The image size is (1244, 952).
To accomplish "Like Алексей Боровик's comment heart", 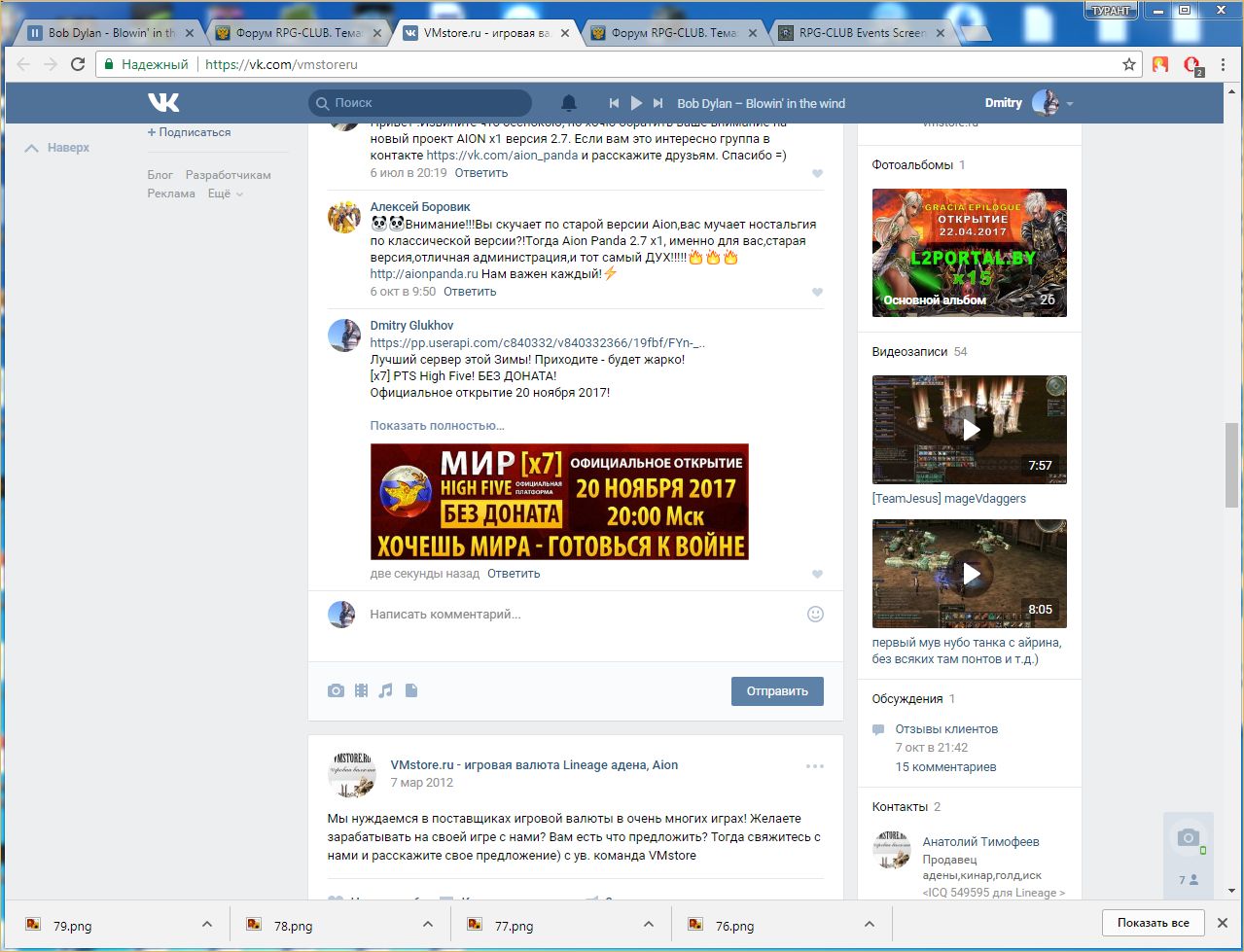I will pos(817,292).
